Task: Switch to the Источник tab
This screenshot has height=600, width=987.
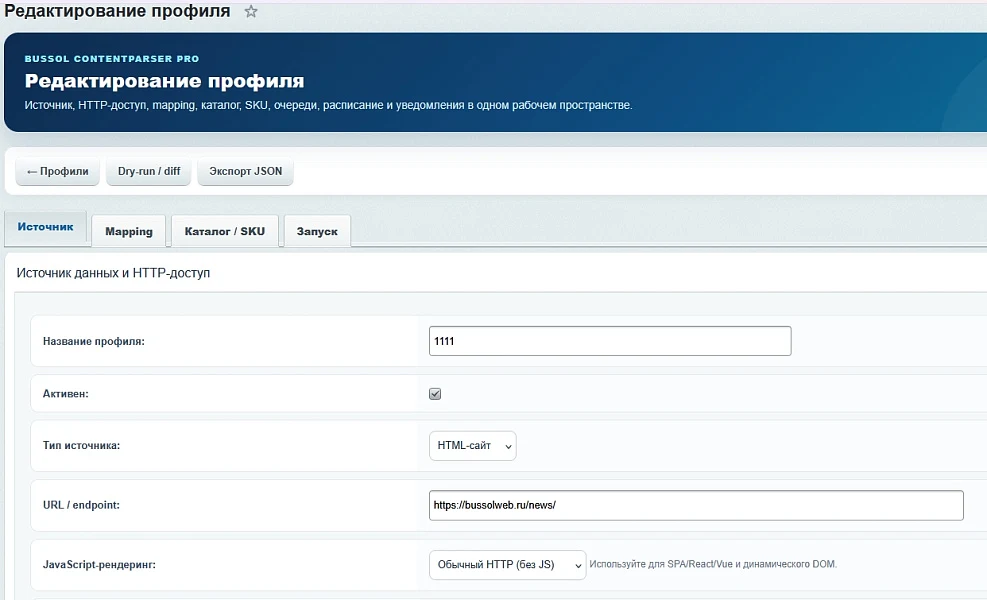Action: coord(45,227)
